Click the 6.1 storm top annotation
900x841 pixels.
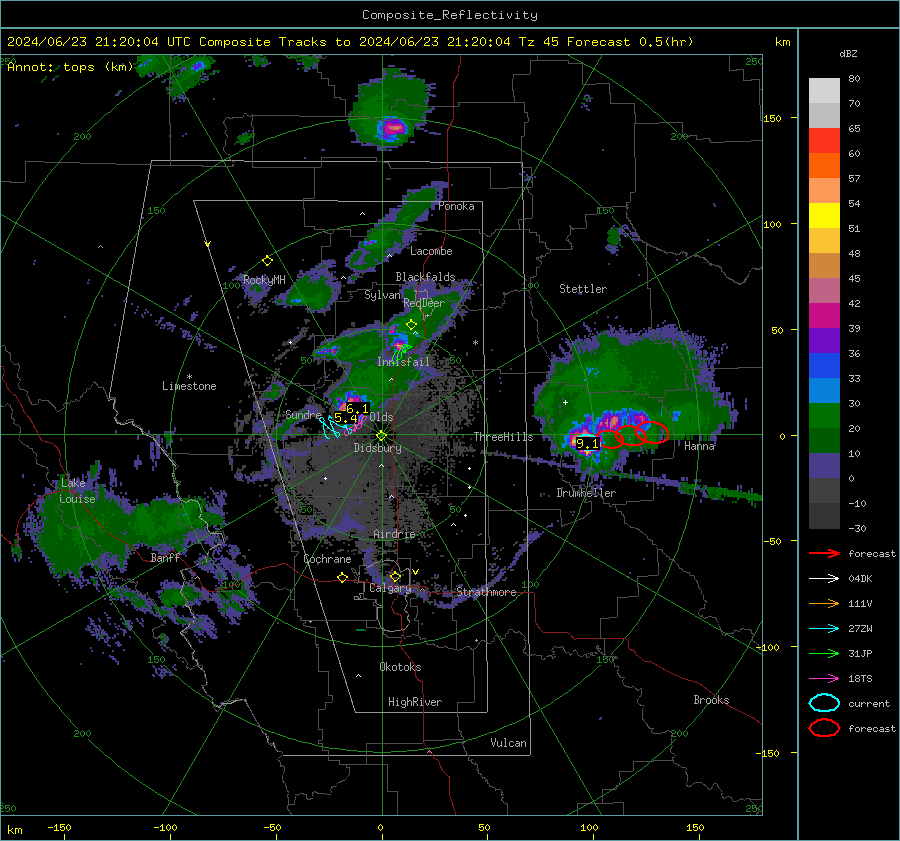pos(357,409)
